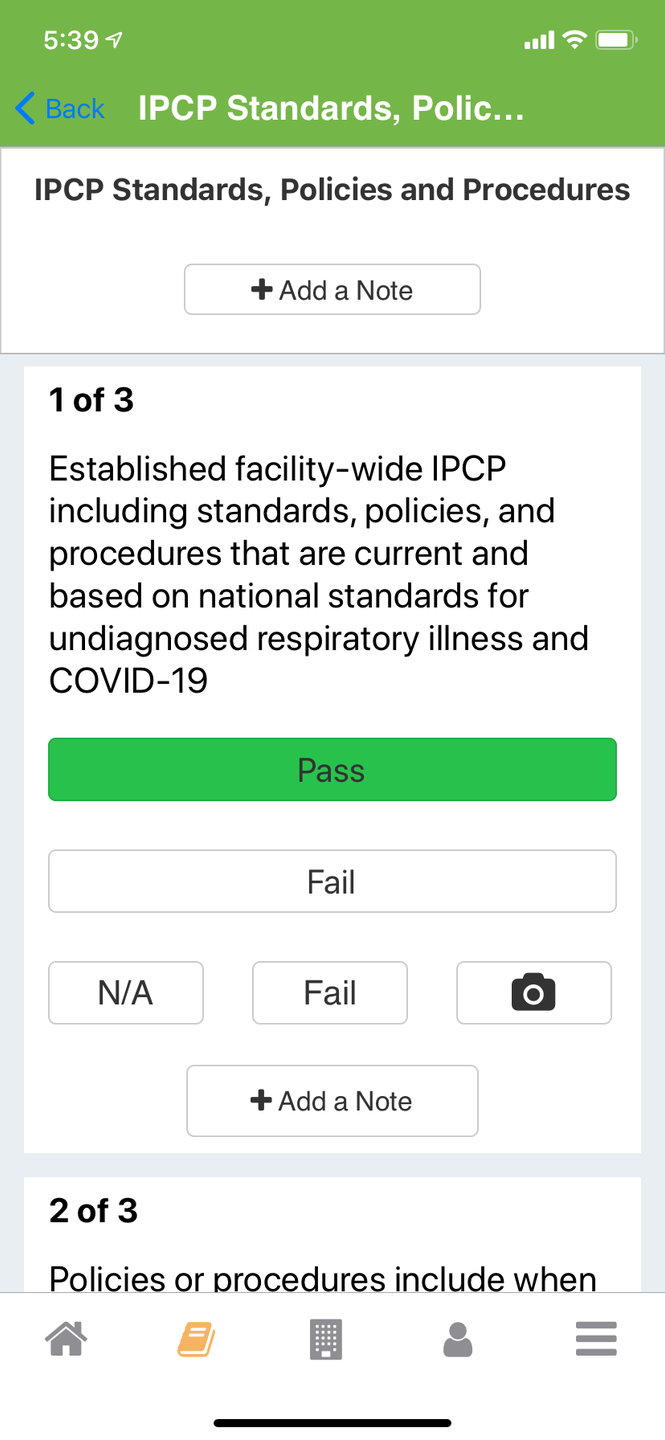665x1440 pixels.
Task: Add a note under the section title
Action: 332,290
